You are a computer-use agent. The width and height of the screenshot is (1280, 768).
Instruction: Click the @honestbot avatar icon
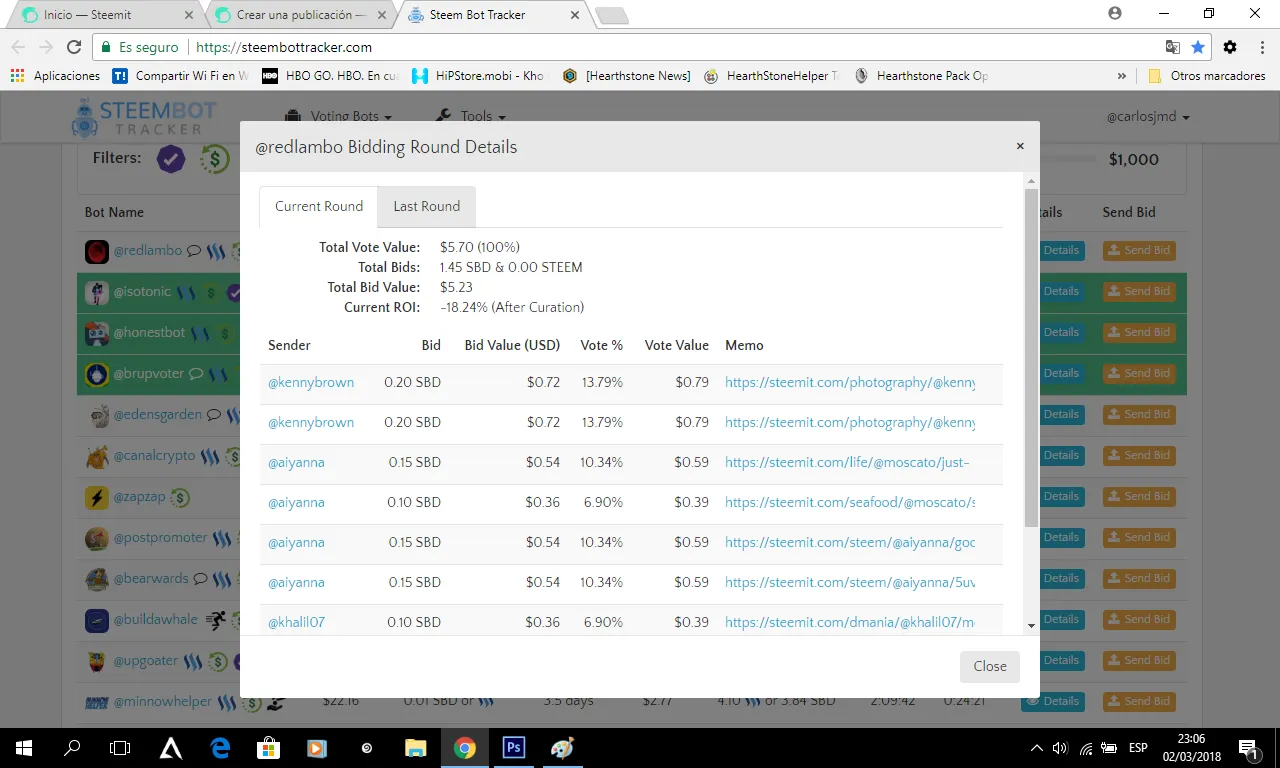[x=97, y=333]
